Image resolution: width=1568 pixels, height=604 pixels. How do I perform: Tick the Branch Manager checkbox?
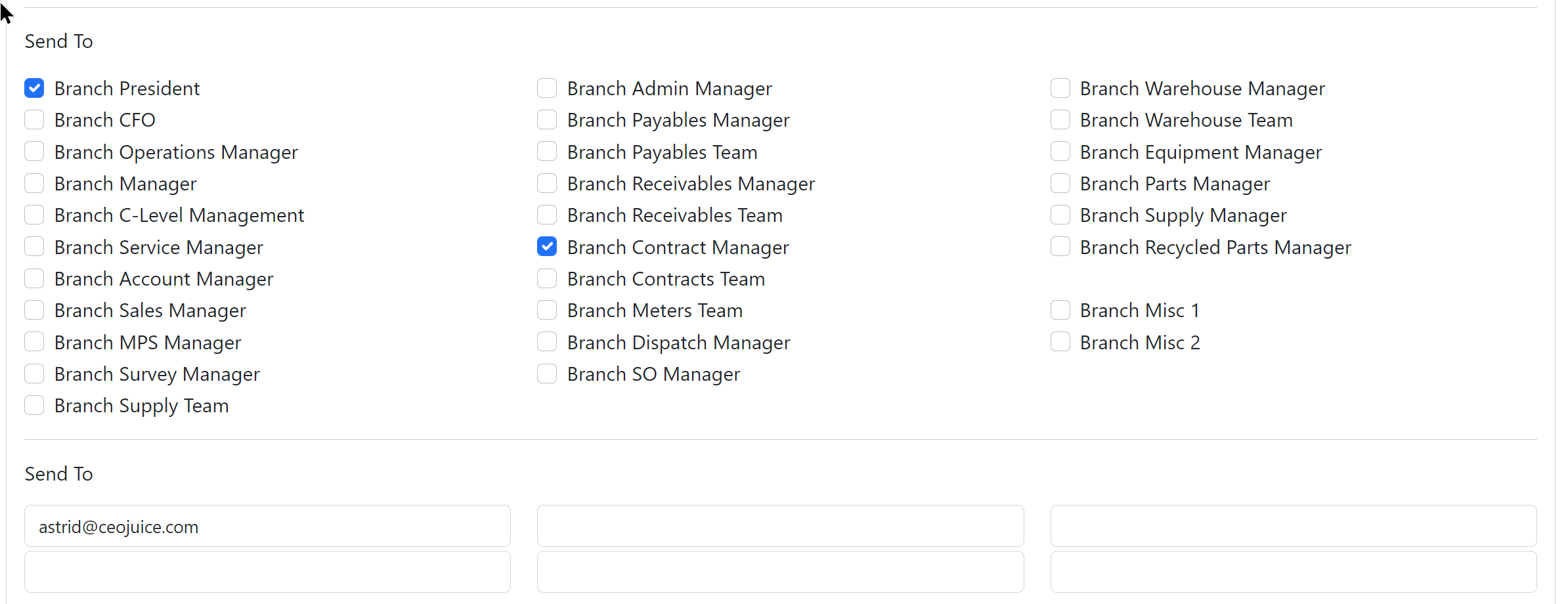point(34,183)
